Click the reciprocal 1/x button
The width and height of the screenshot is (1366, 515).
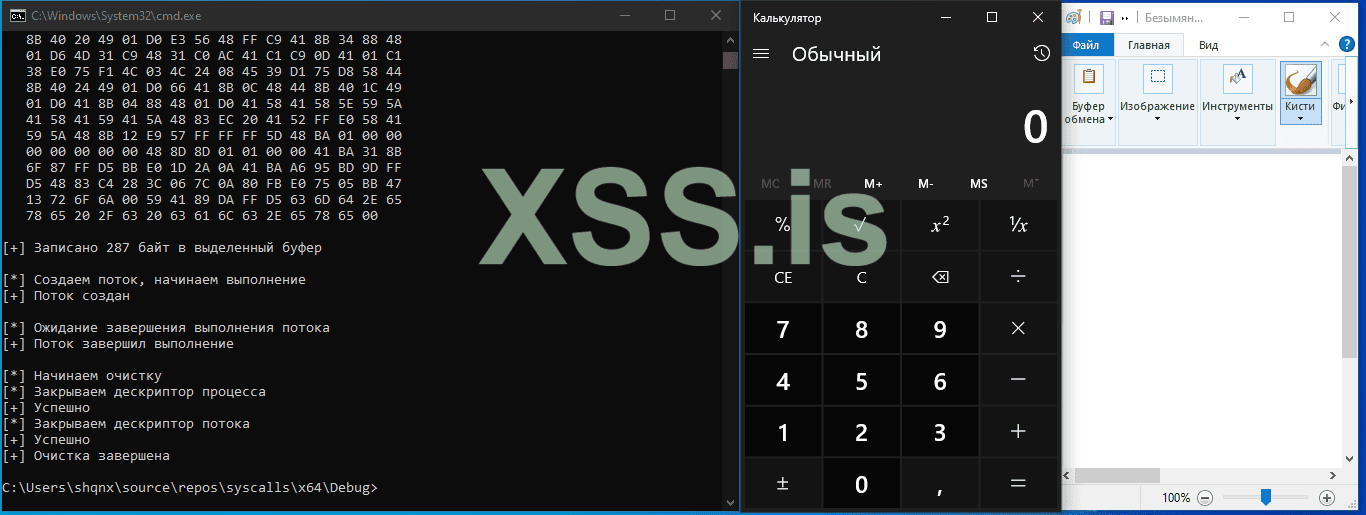pyautogui.click(x=1018, y=225)
